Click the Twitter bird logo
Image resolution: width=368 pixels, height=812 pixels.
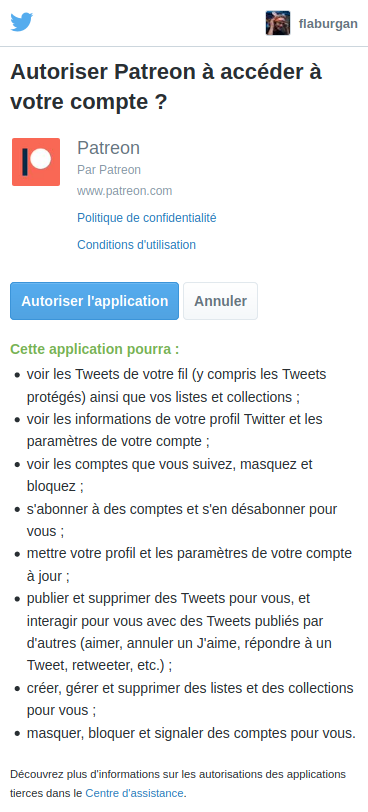pos(22,22)
